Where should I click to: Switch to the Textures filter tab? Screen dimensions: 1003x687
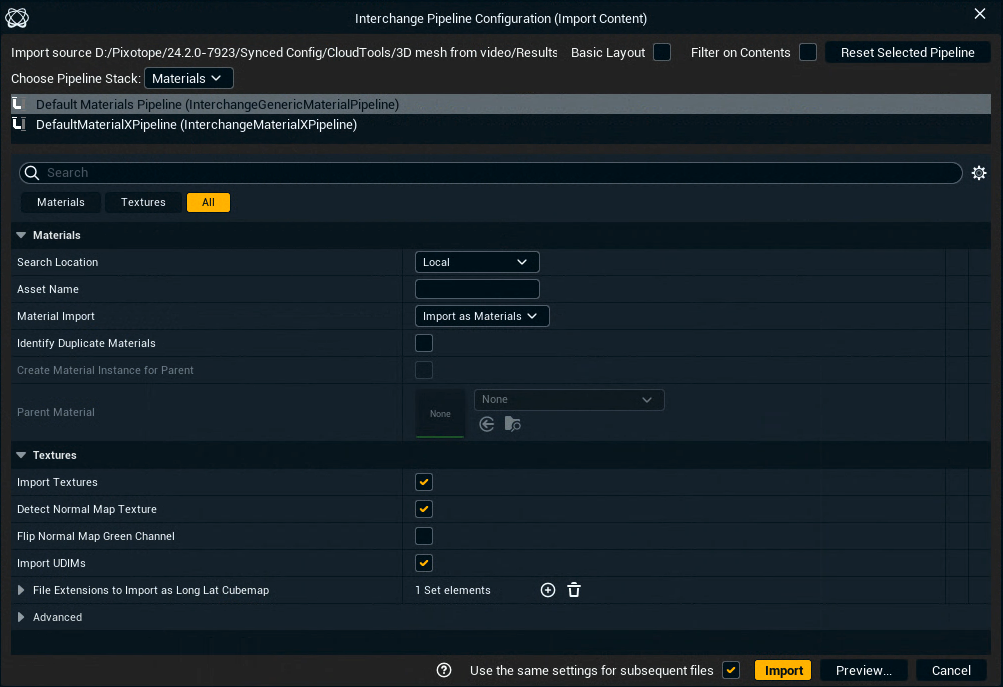(x=143, y=202)
